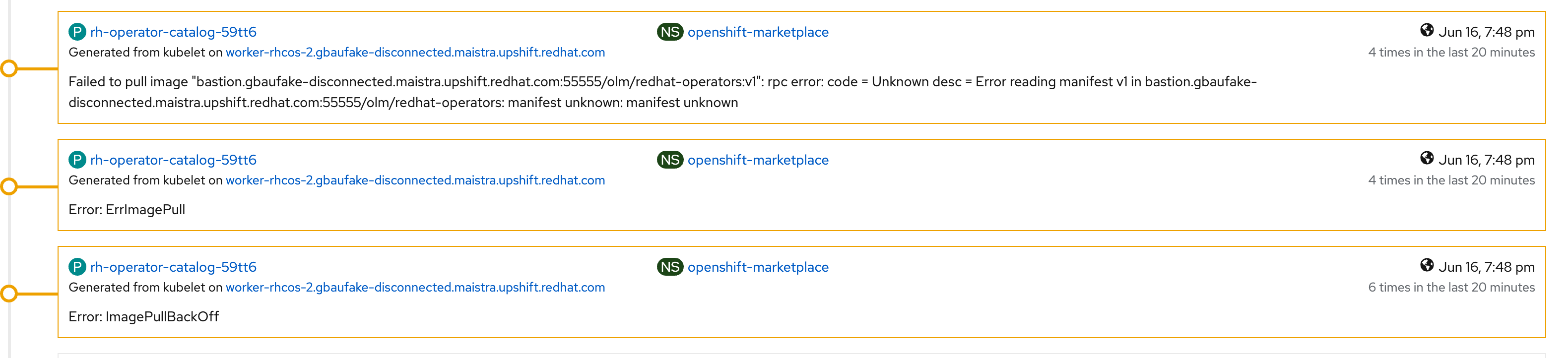1568x358 pixels.
Task: Click the timeline marker for the ImagePullBackOff event
Action: click(x=8, y=294)
